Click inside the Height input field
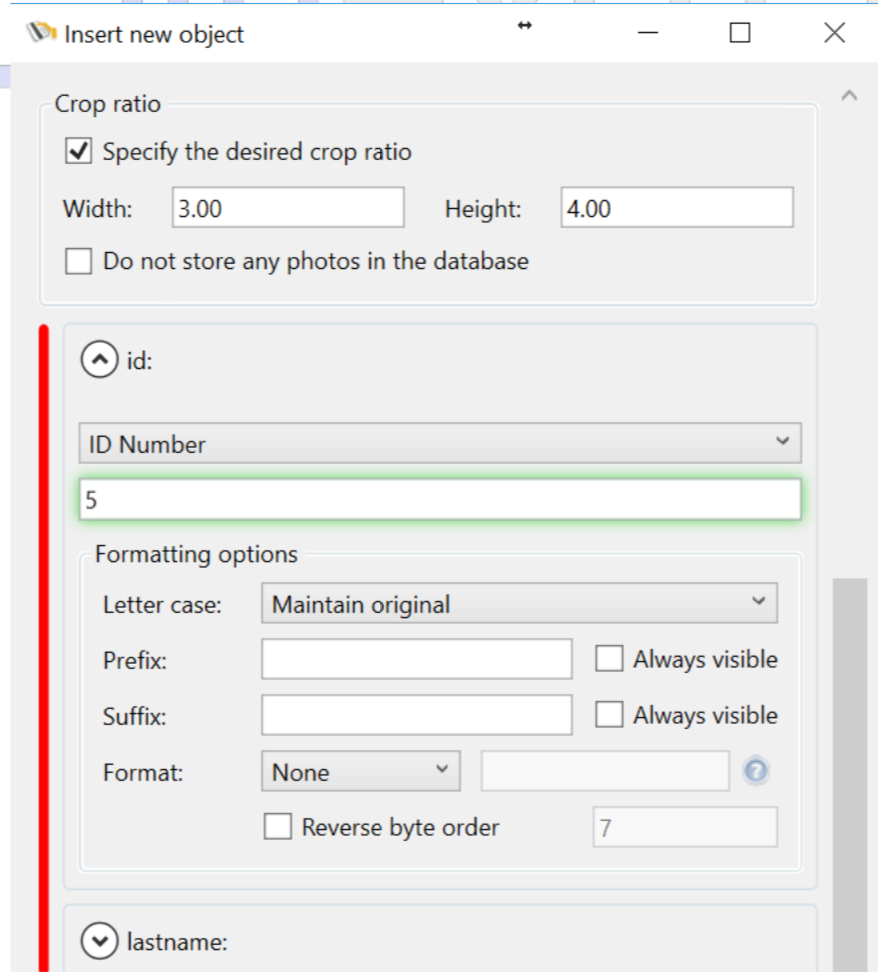Screen dimensions: 878x972 675,207
